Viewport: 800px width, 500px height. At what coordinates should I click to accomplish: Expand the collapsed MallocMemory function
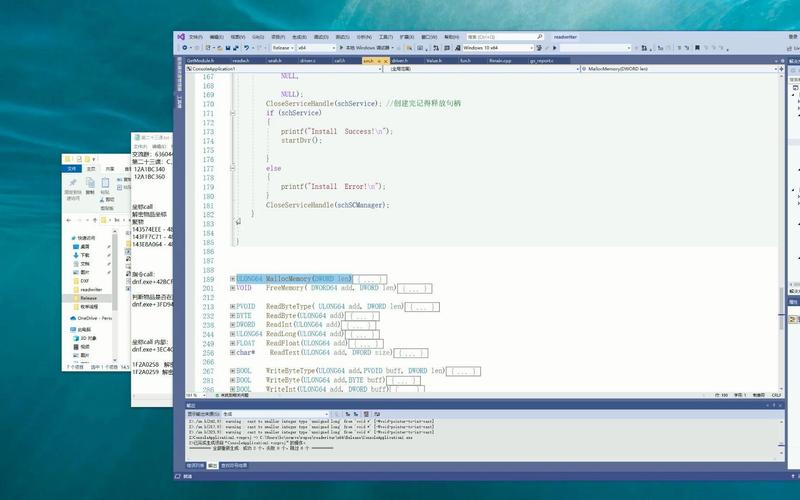pos(233,279)
